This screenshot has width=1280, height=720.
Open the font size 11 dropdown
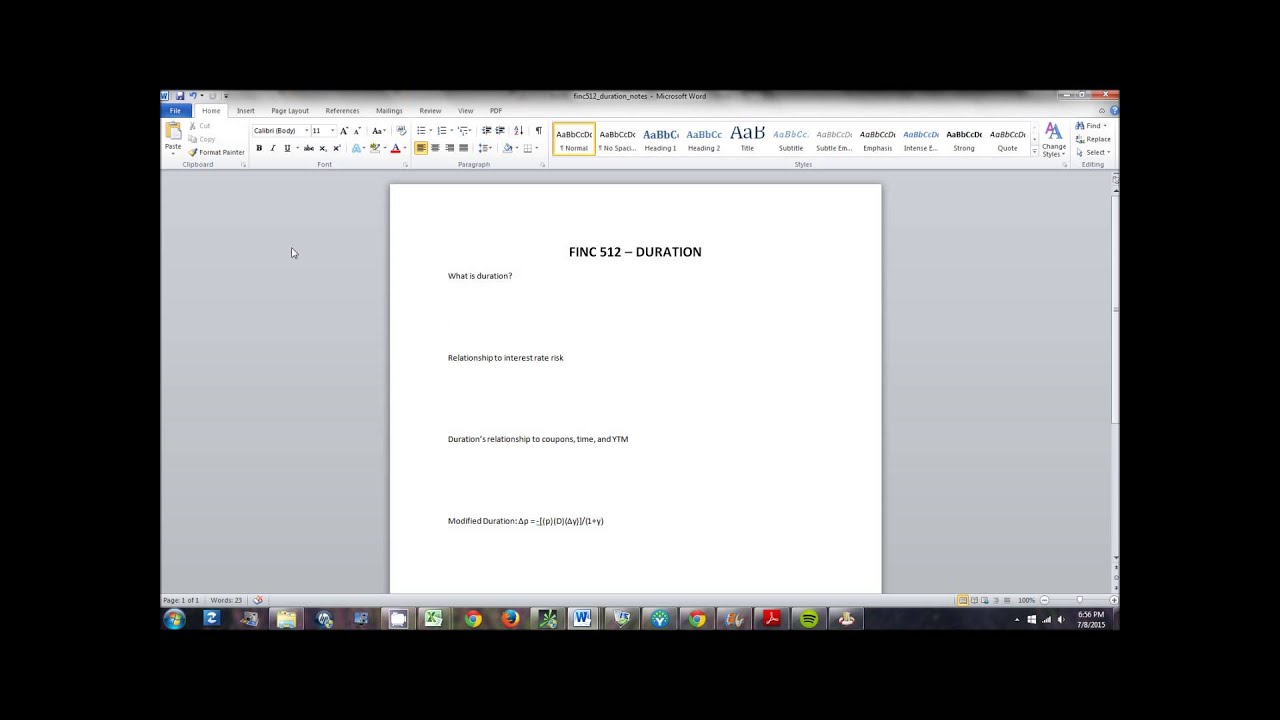click(333, 131)
